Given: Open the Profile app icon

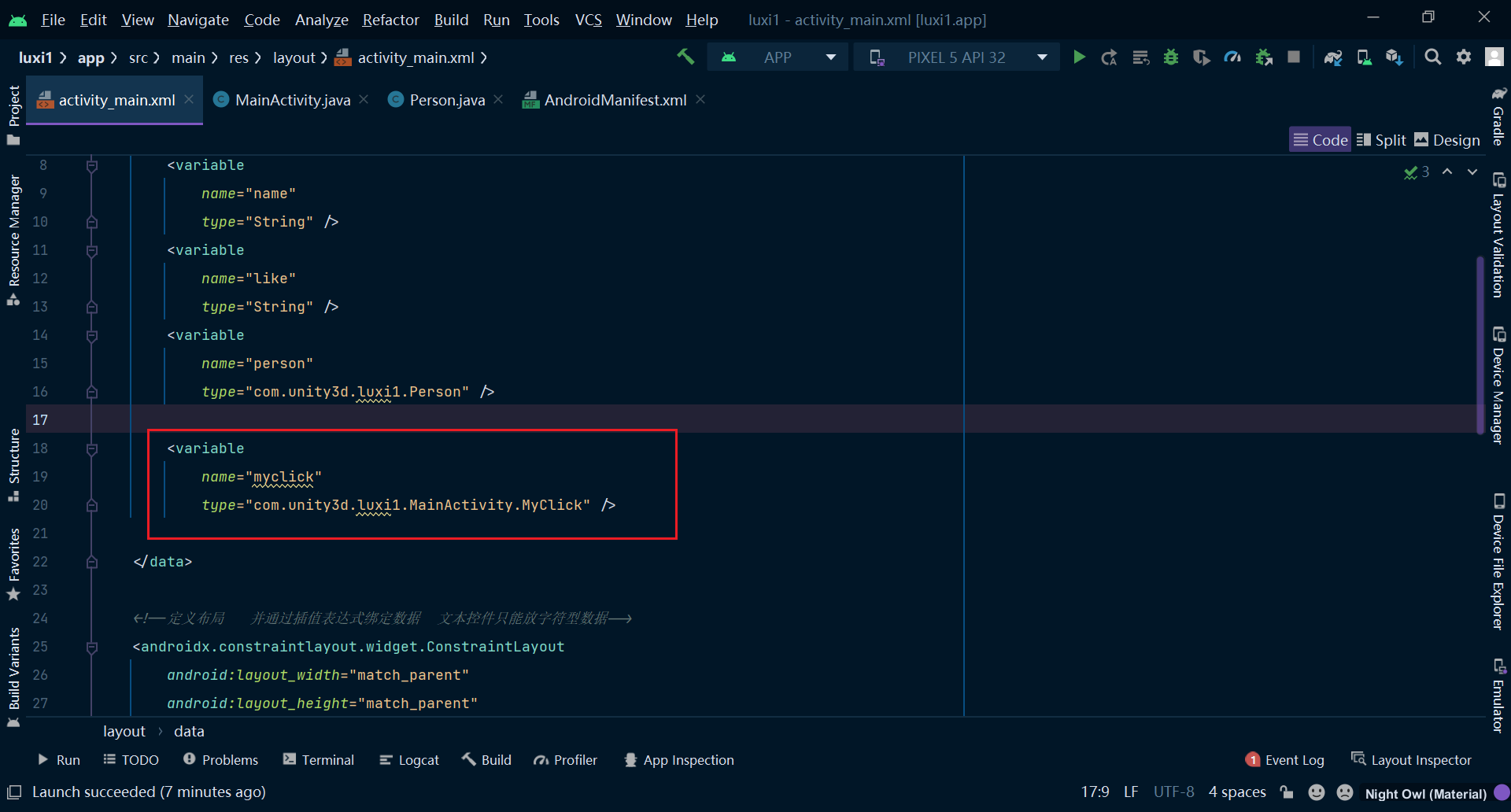Looking at the screenshot, I should [1232, 57].
